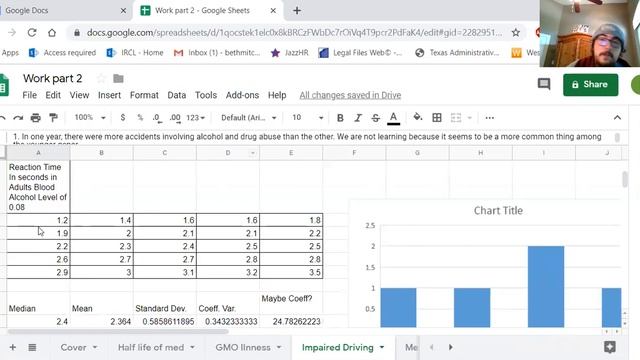Image resolution: width=640 pixels, height=360 pixels.
Task: Open the Tools menu
Action: 206,95
